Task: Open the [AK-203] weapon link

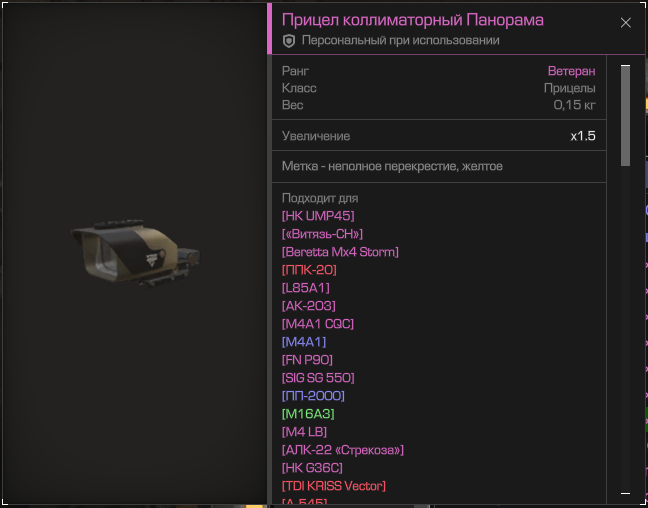Action: pyautogui.click(x=309, y=306)
